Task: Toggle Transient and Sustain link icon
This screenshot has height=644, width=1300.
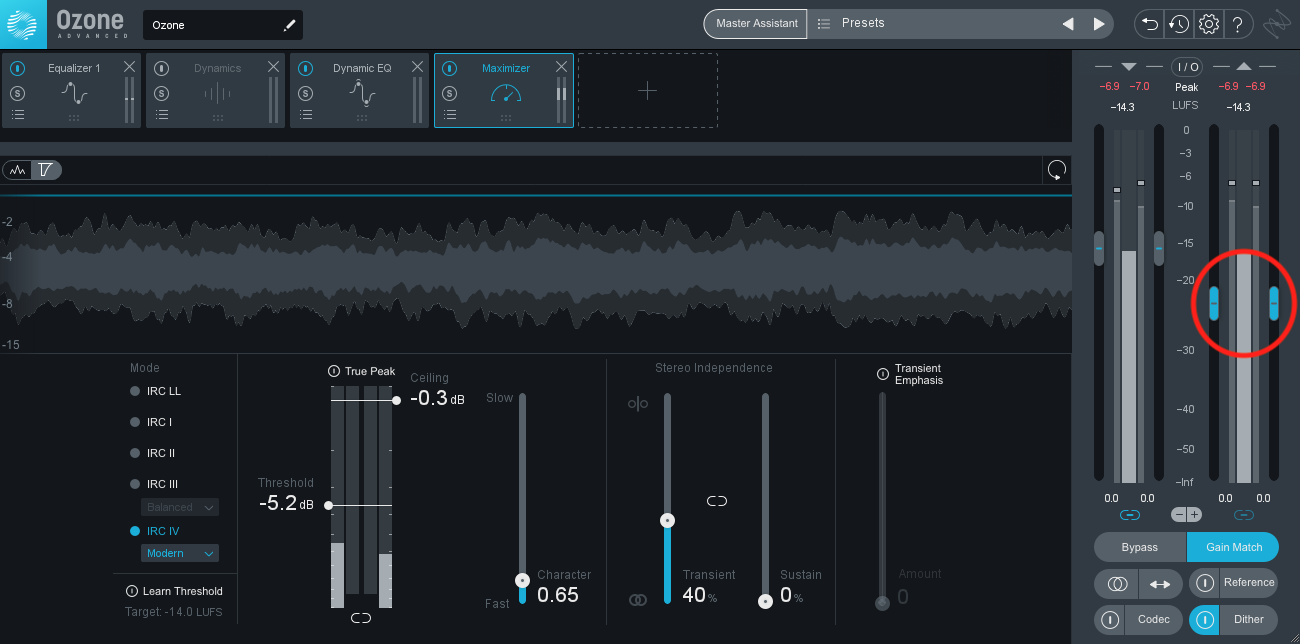Action: click(717, 501)
